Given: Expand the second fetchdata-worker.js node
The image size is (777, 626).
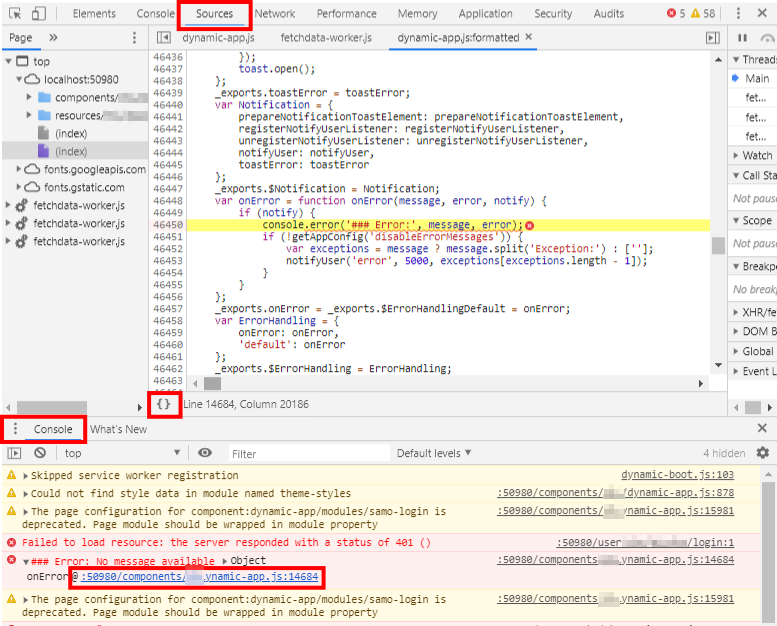Looking at the screenshot, I should 7,223.
